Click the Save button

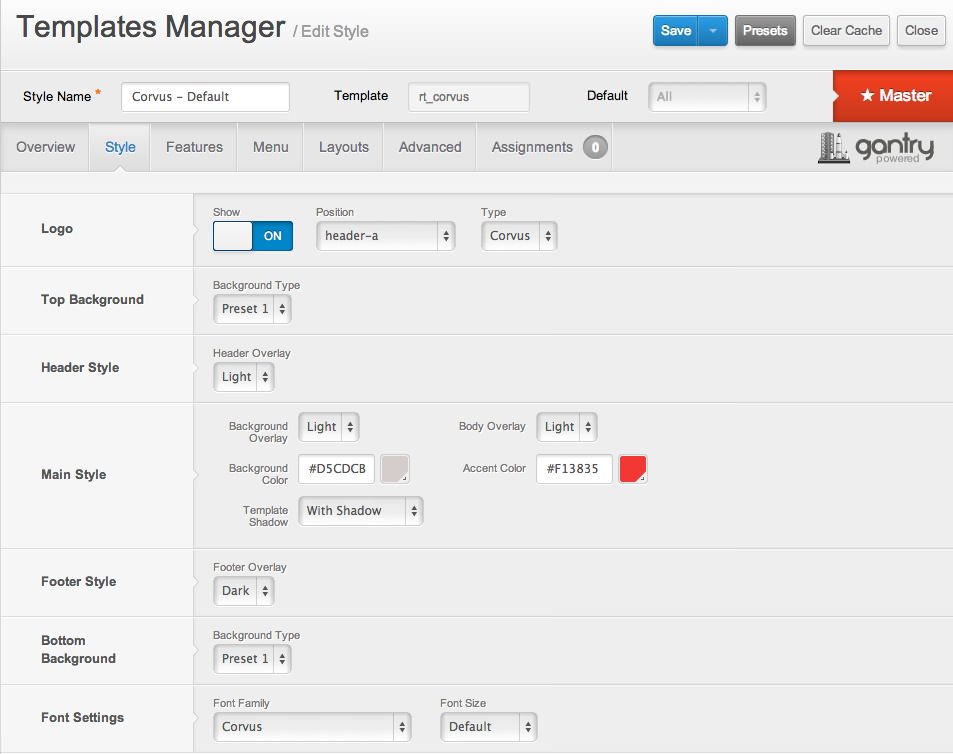(676, 30)
